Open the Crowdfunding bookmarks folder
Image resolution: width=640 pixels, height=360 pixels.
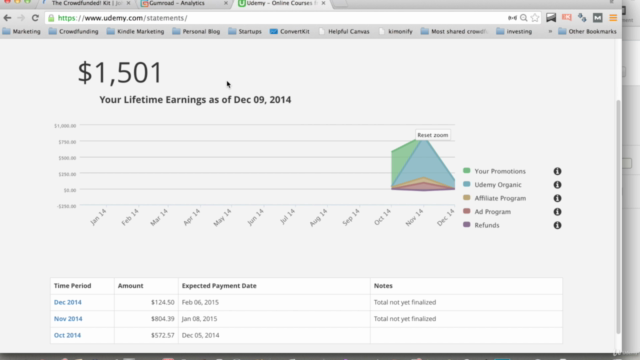pyautogui.click(x=73, y=31)
